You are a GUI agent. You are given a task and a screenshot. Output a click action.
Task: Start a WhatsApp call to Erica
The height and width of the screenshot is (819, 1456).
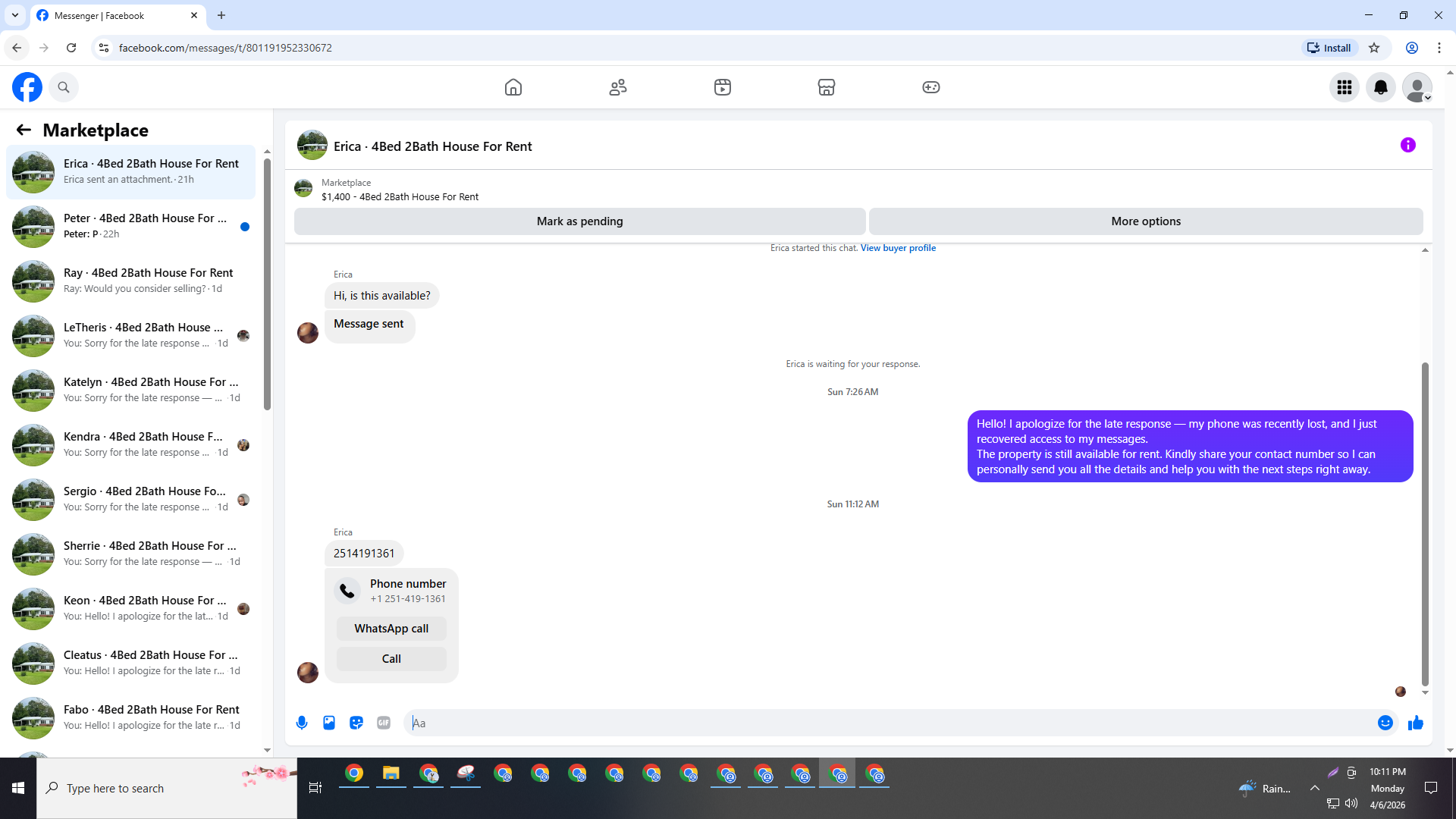tap(391, 629)
